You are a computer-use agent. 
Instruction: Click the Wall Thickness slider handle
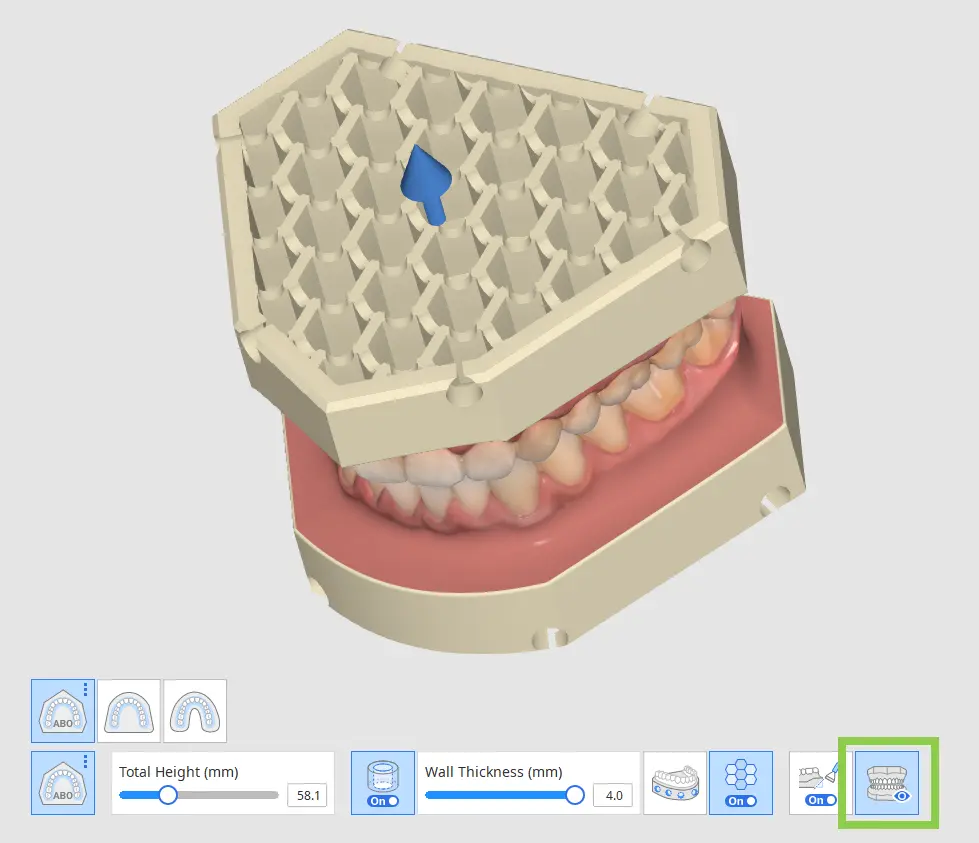pos(575,795)
